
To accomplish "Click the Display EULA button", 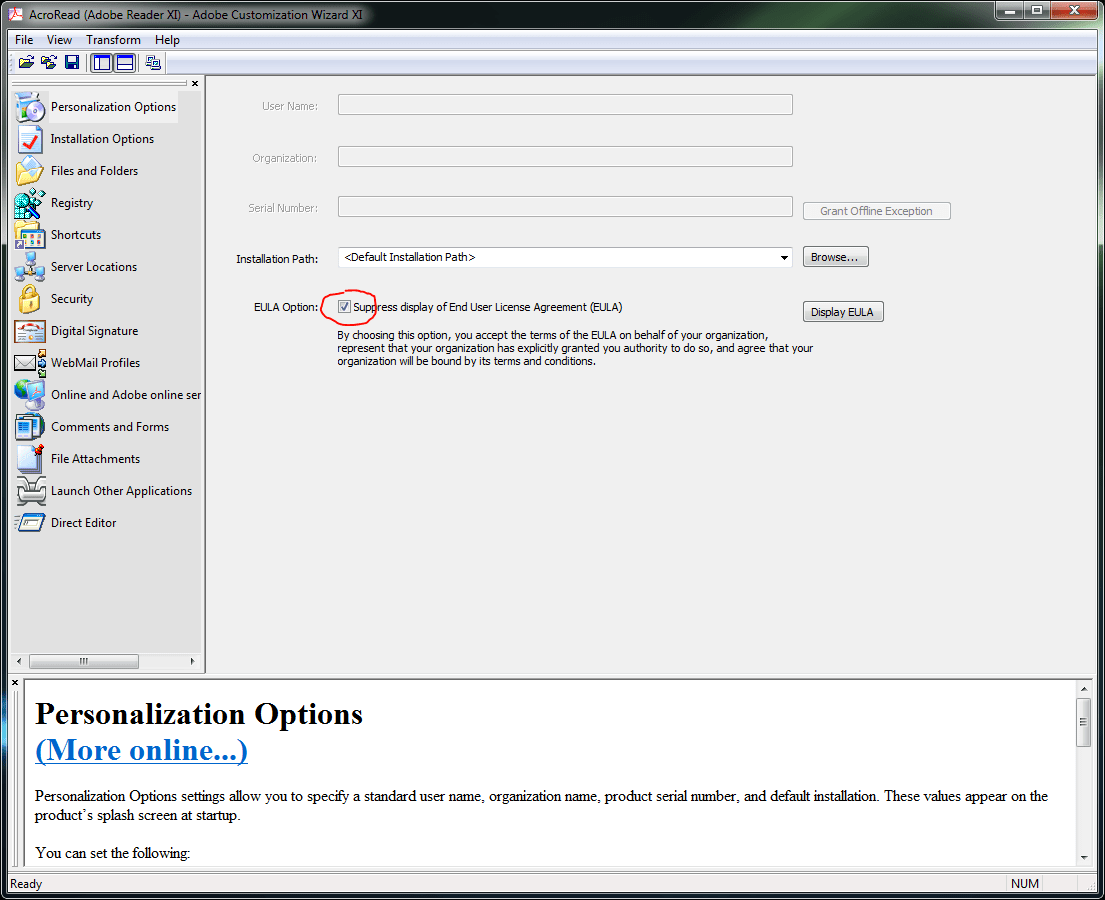I will [x=842, y=311].
